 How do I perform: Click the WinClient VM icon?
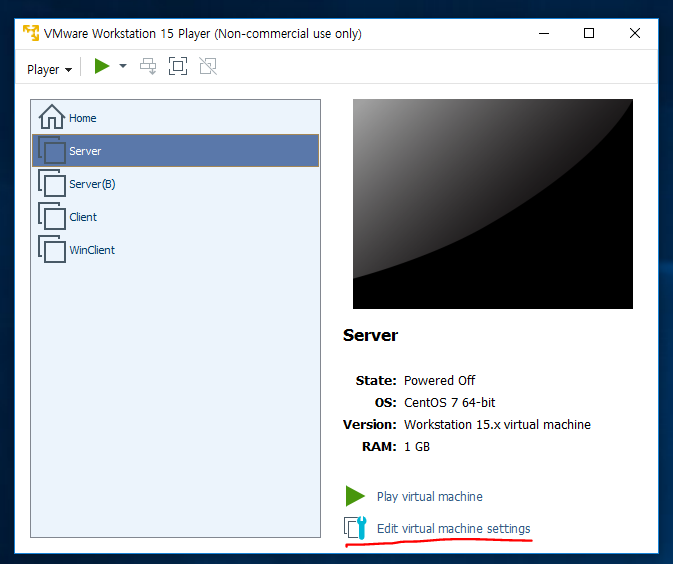click(52, 249)
